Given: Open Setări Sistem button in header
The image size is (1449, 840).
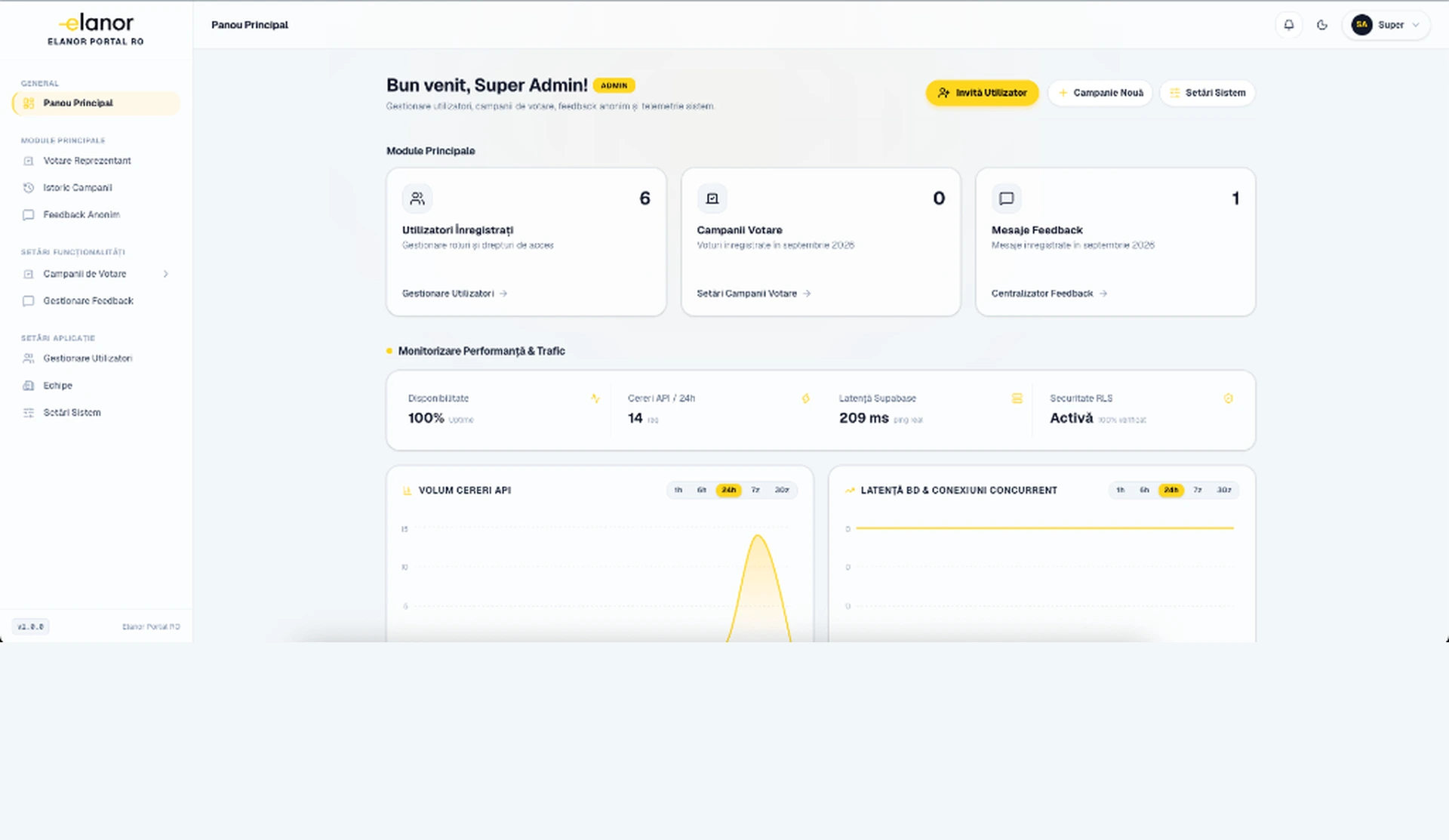Looking at the screenshot, I should click(x=1207, y=93).
